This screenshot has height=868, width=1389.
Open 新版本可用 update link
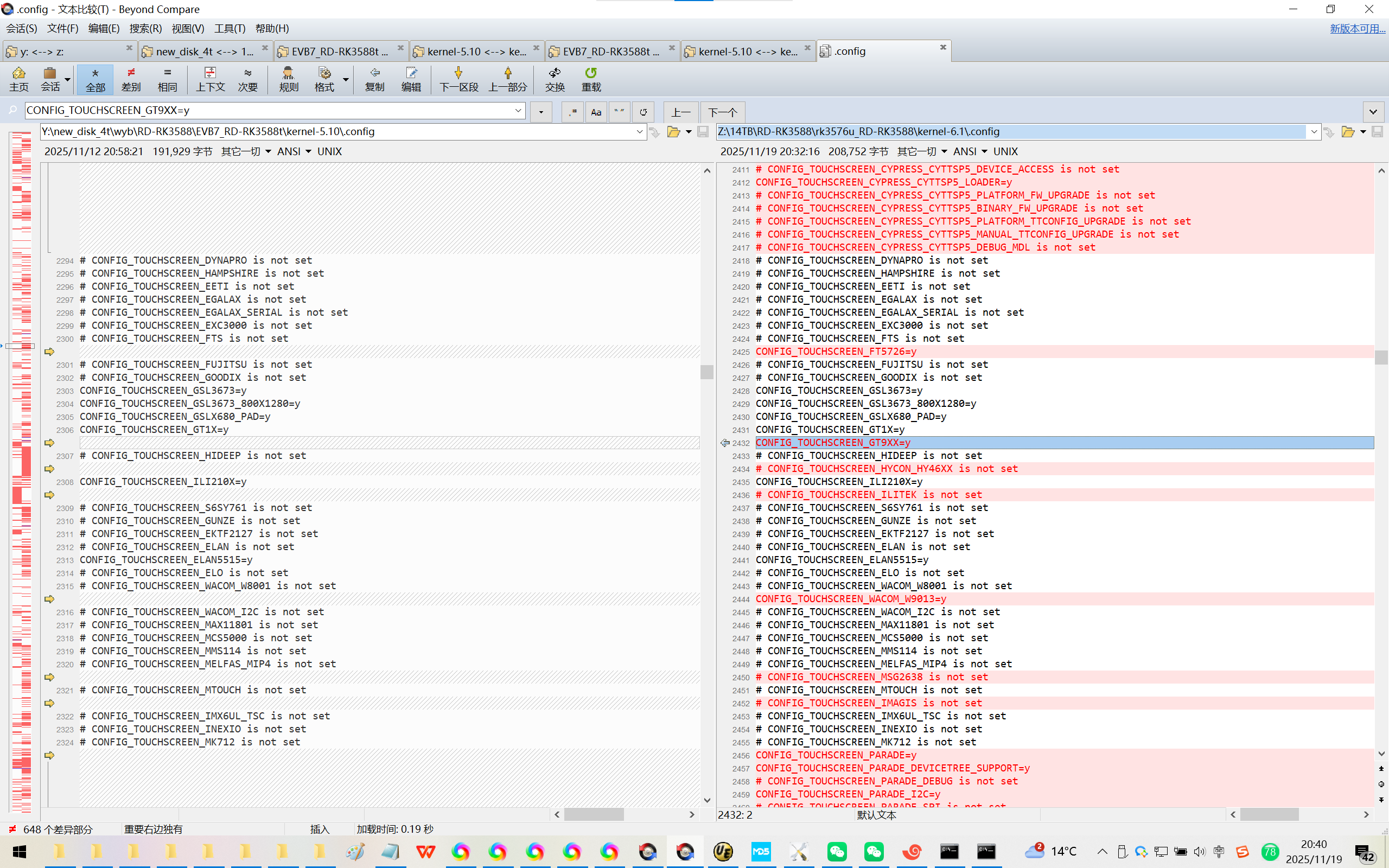(1357, 28)
